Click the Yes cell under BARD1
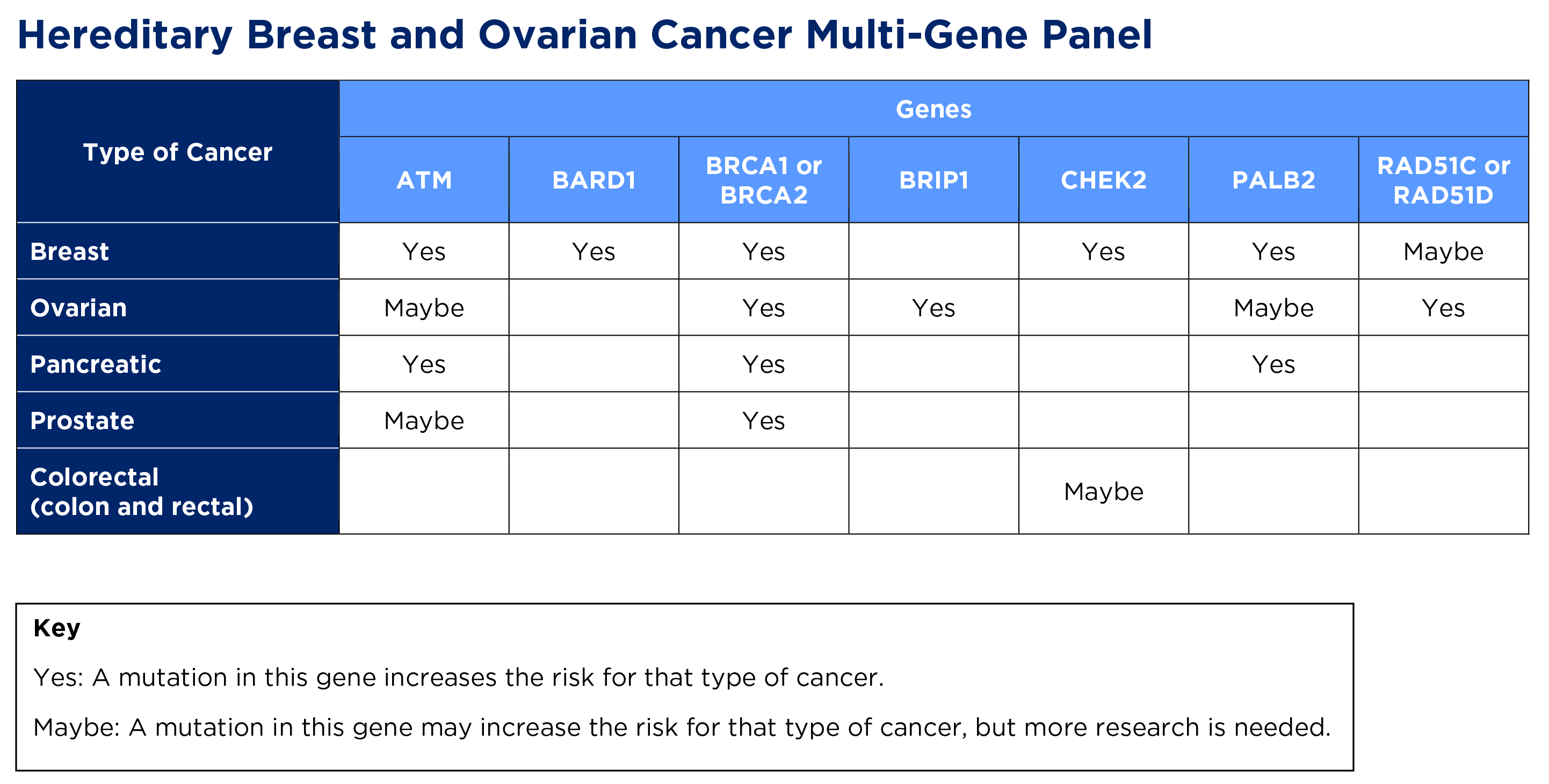Viewport: 1549px width, 784px height. click(593, 251)
